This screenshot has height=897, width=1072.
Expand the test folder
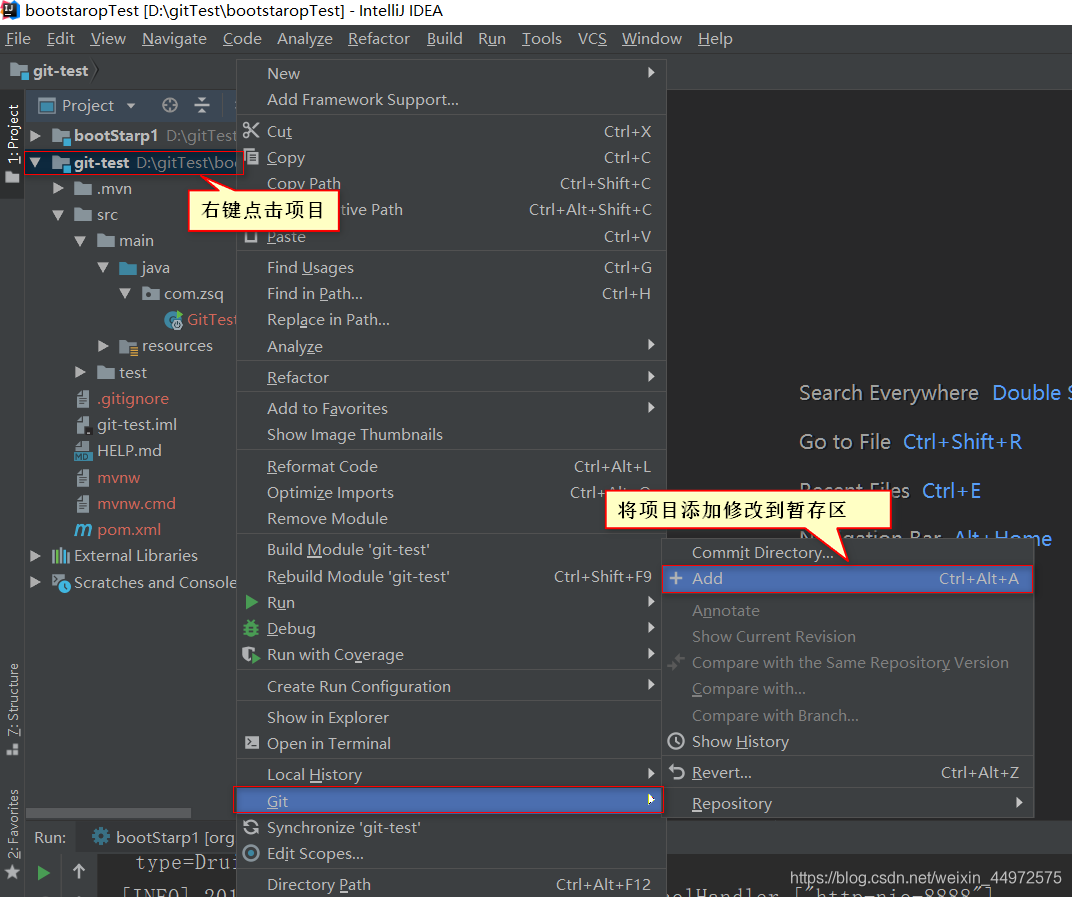point(81,372)
